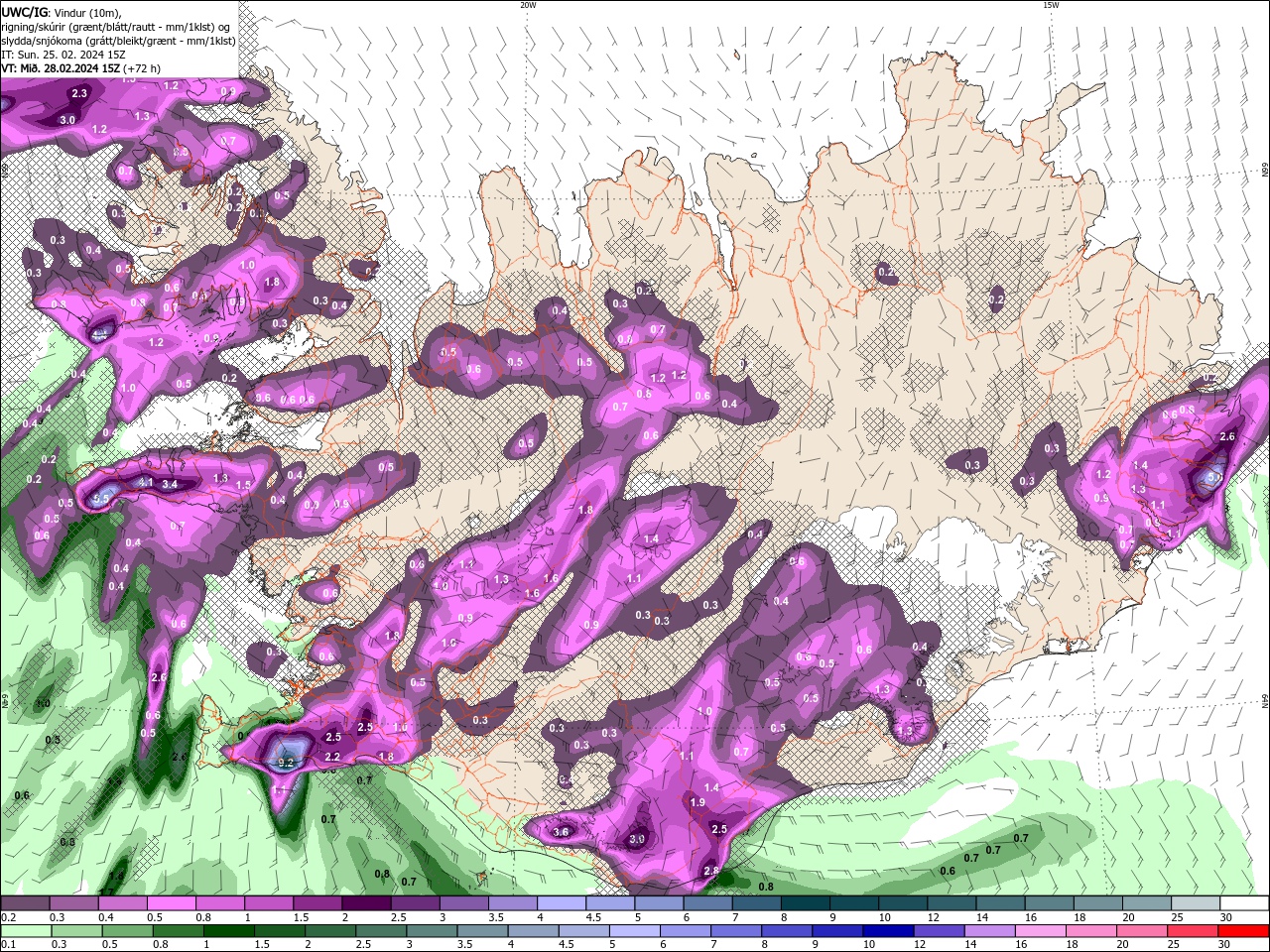This screenshot has width=1270, height=952.
Task: Click the rigning/skúrir rain legend description line
Action: click(116, 27)
